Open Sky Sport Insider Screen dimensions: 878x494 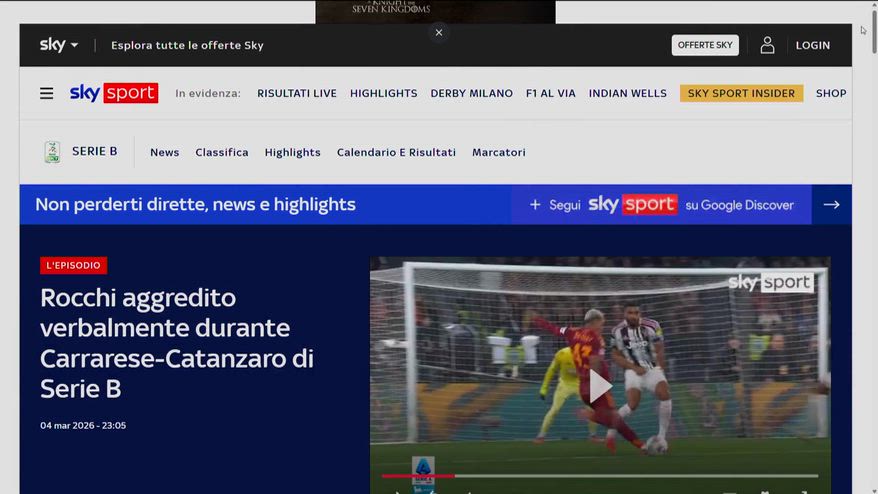(741, 93)
